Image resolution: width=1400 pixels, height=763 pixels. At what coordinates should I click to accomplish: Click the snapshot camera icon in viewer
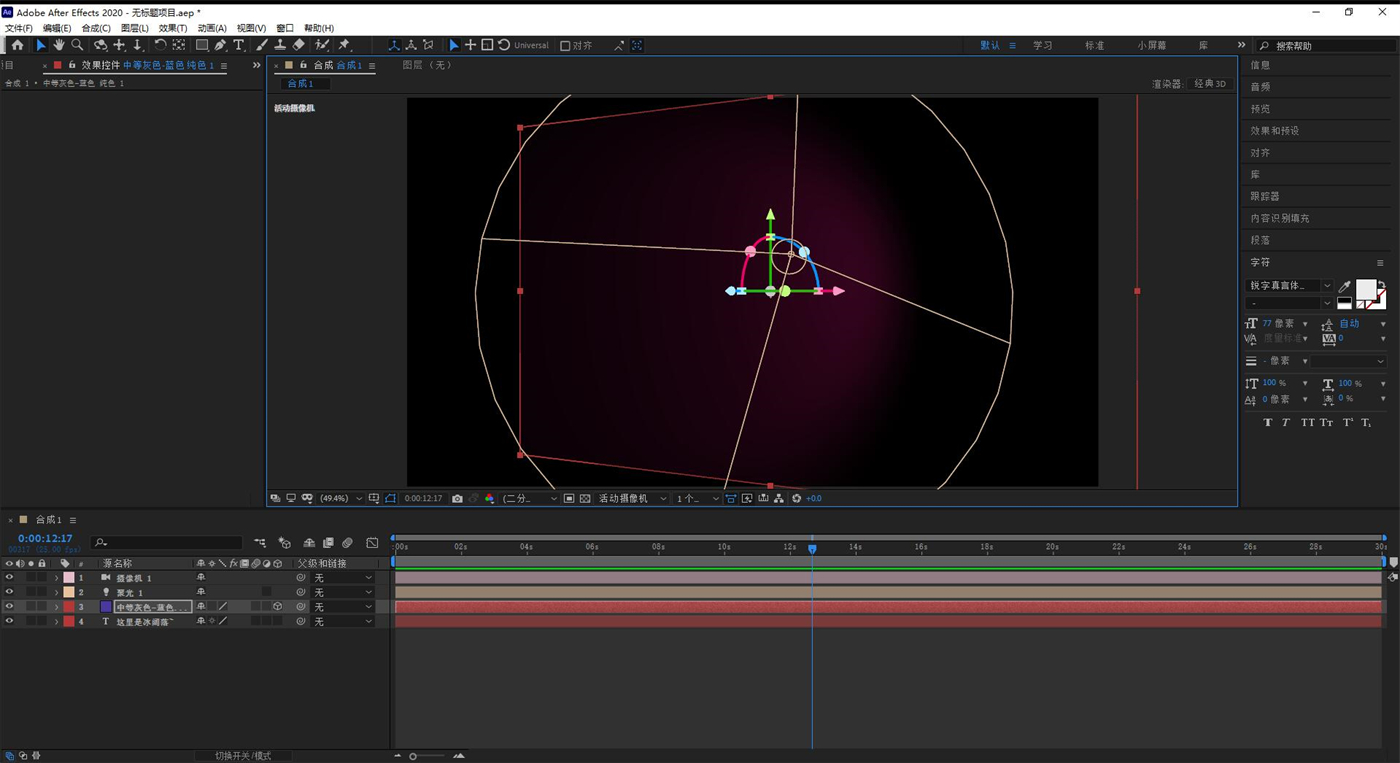[457, 498]
